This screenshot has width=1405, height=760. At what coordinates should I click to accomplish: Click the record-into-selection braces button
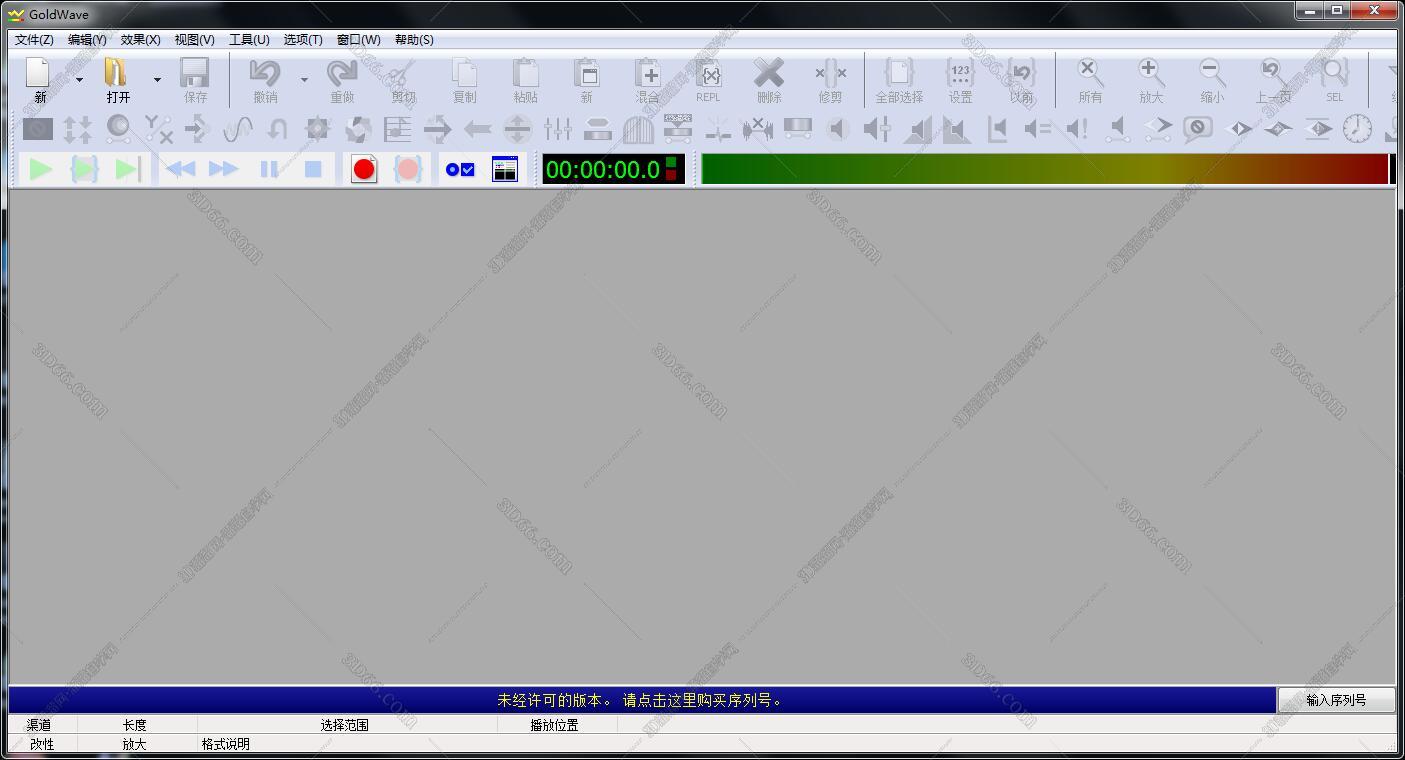(408, 169)
